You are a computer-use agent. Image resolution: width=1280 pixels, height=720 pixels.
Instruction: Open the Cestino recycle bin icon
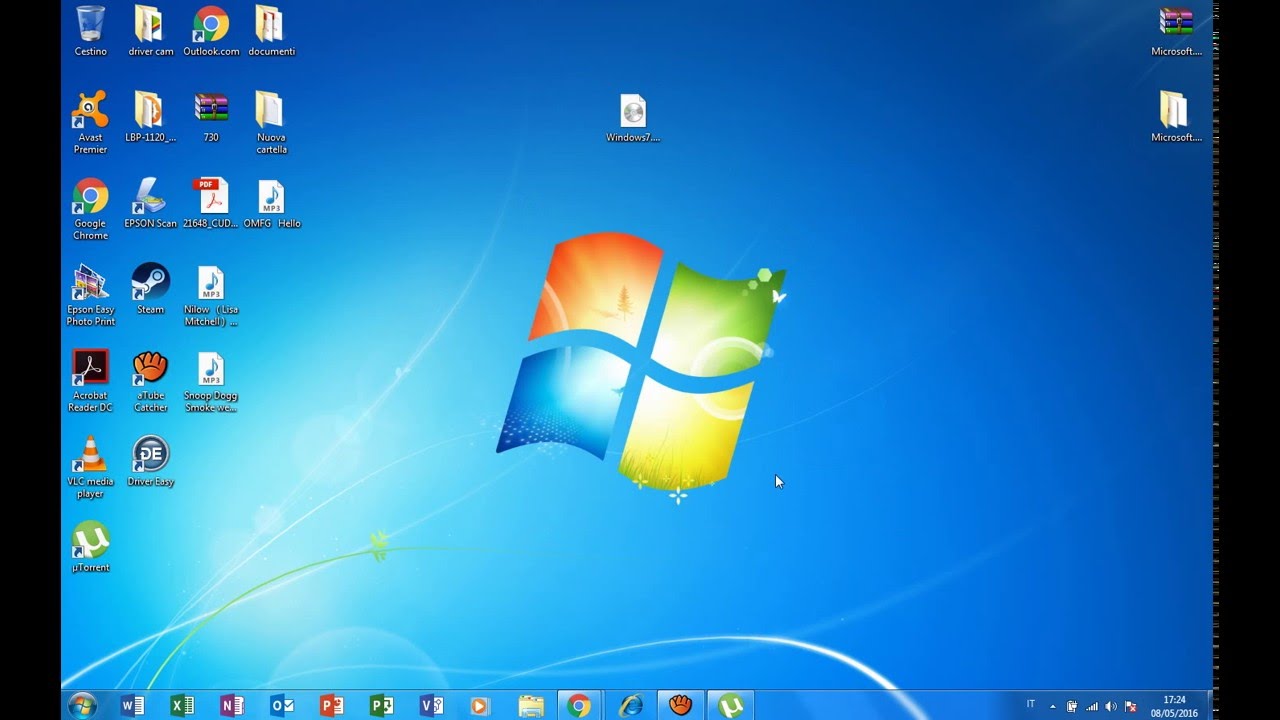[x=90, y=31]
